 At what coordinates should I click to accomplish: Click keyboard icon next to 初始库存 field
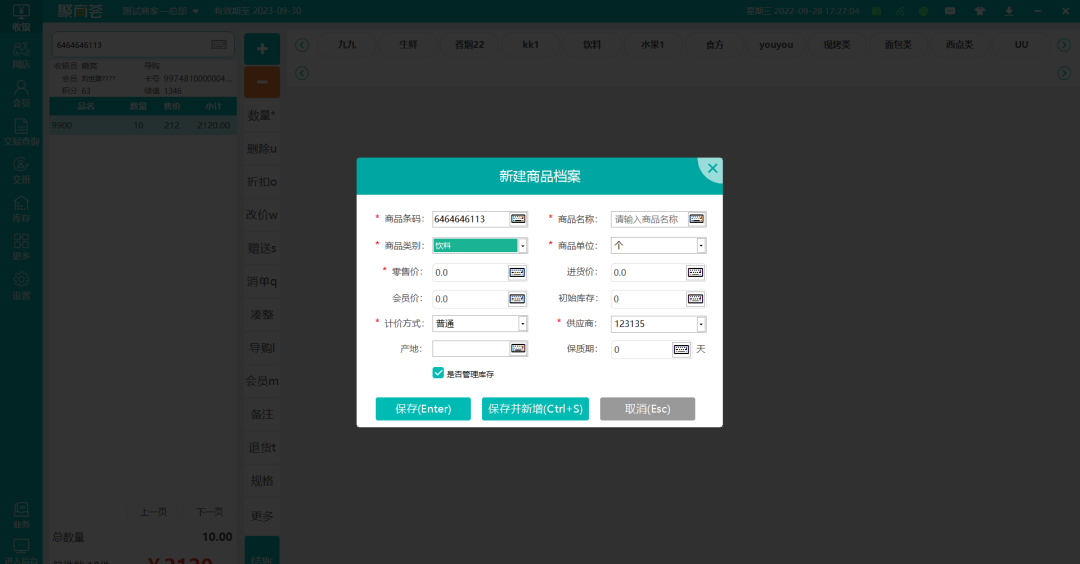695,299
